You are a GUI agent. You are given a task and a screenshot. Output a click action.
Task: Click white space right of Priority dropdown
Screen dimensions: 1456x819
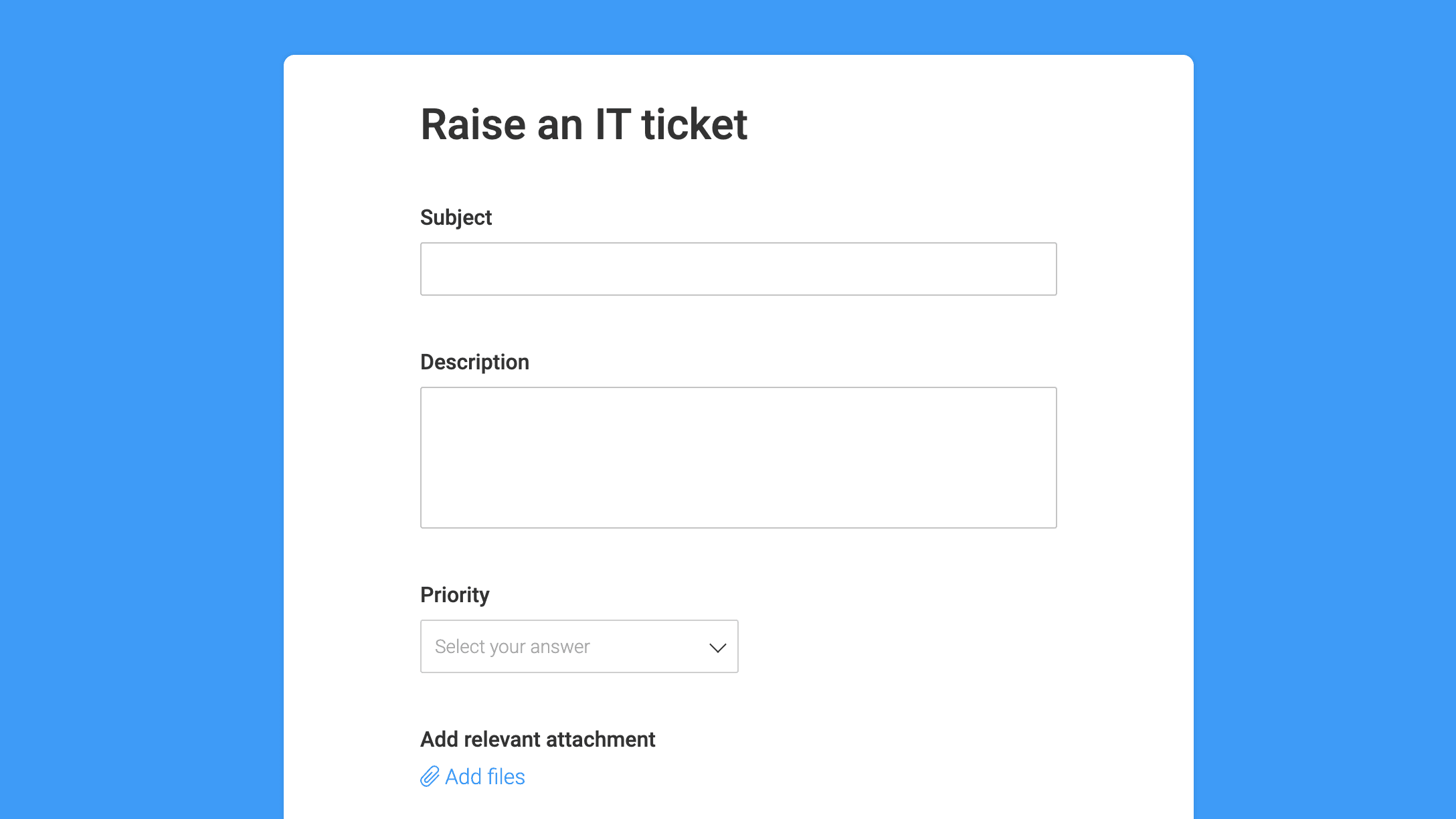[x=937, y=646]
